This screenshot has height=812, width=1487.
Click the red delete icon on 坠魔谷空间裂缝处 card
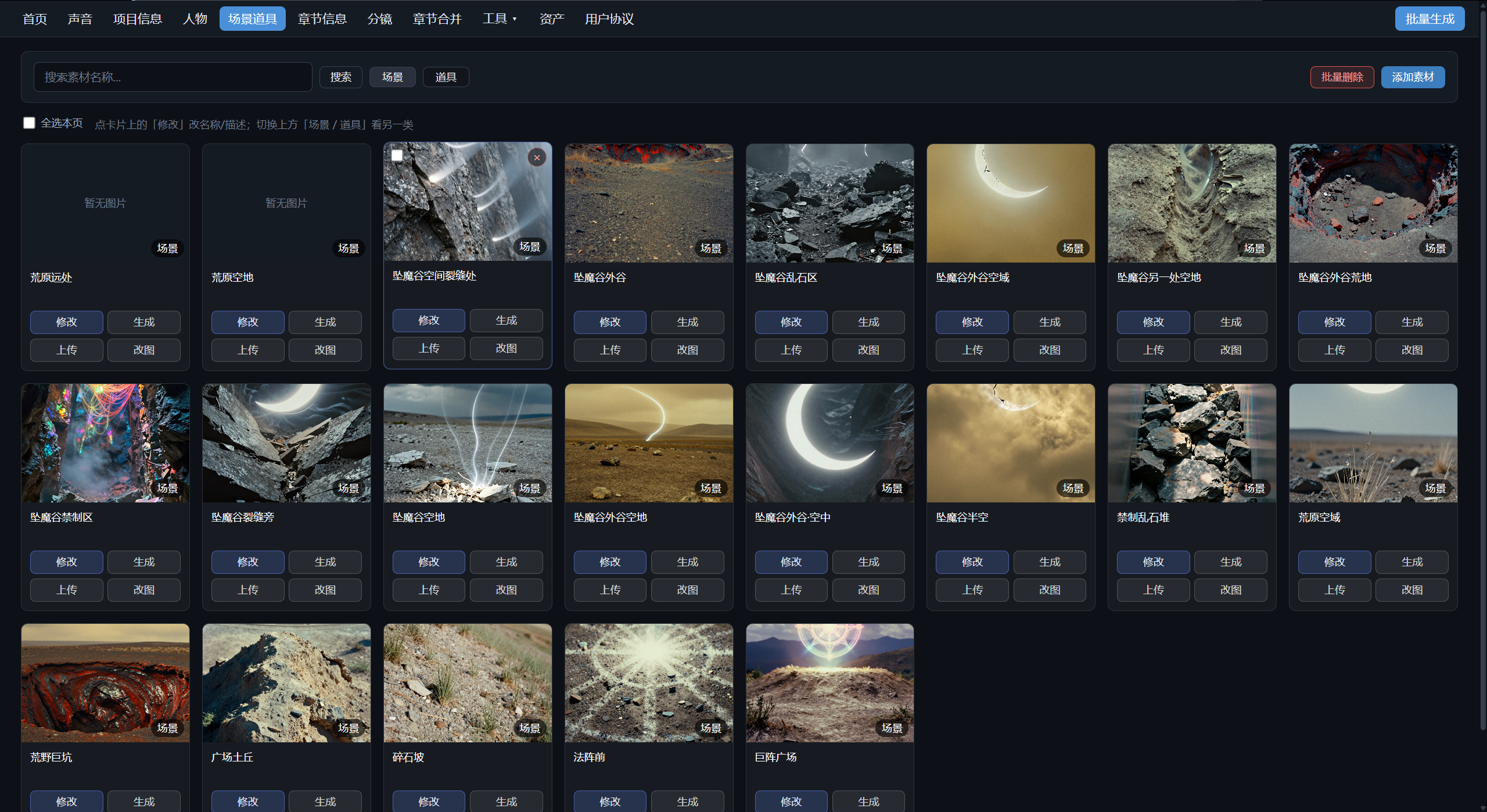click(x=537, y=157)
